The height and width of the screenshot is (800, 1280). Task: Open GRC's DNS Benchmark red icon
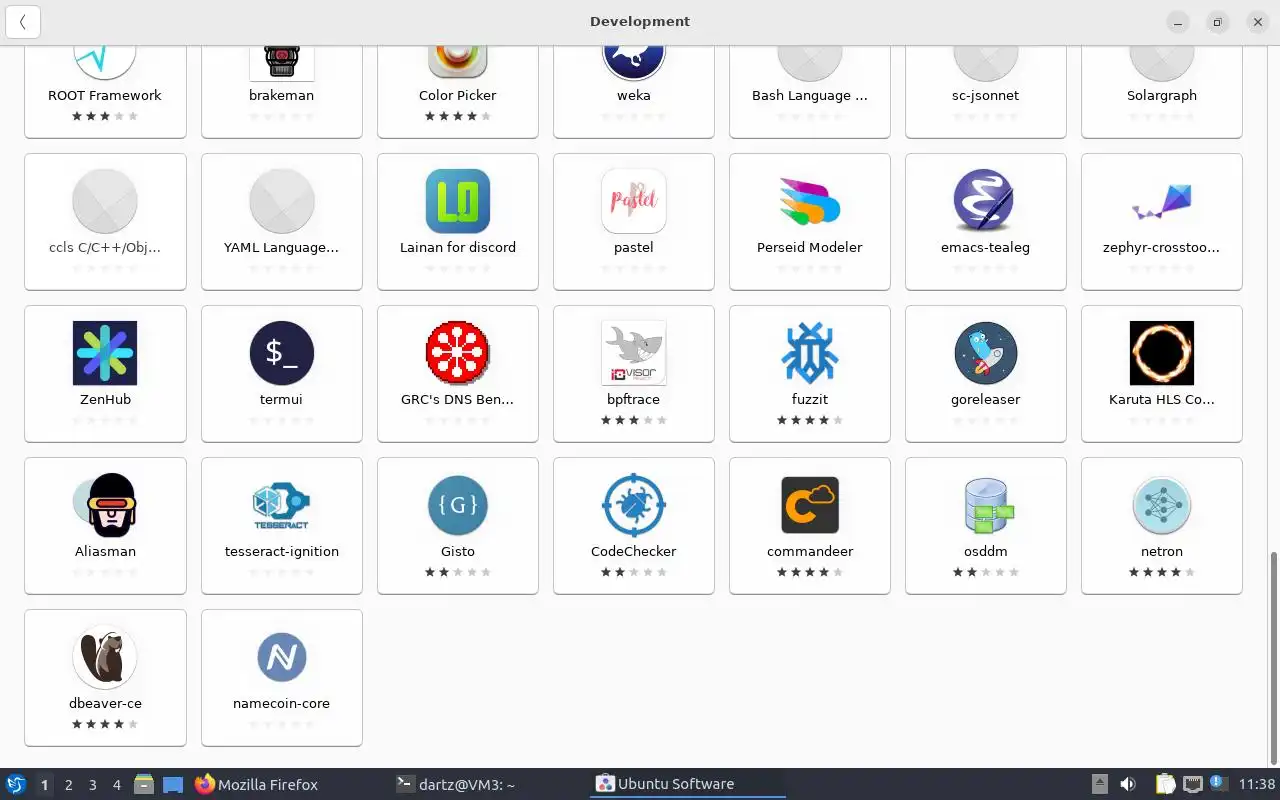(x=458, y=353)
